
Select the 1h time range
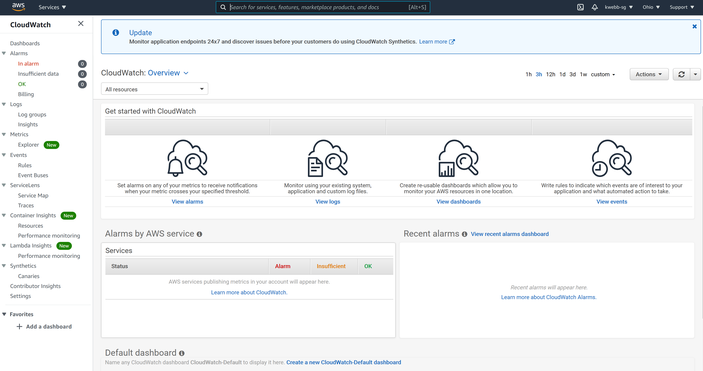(x=529, y=74)
